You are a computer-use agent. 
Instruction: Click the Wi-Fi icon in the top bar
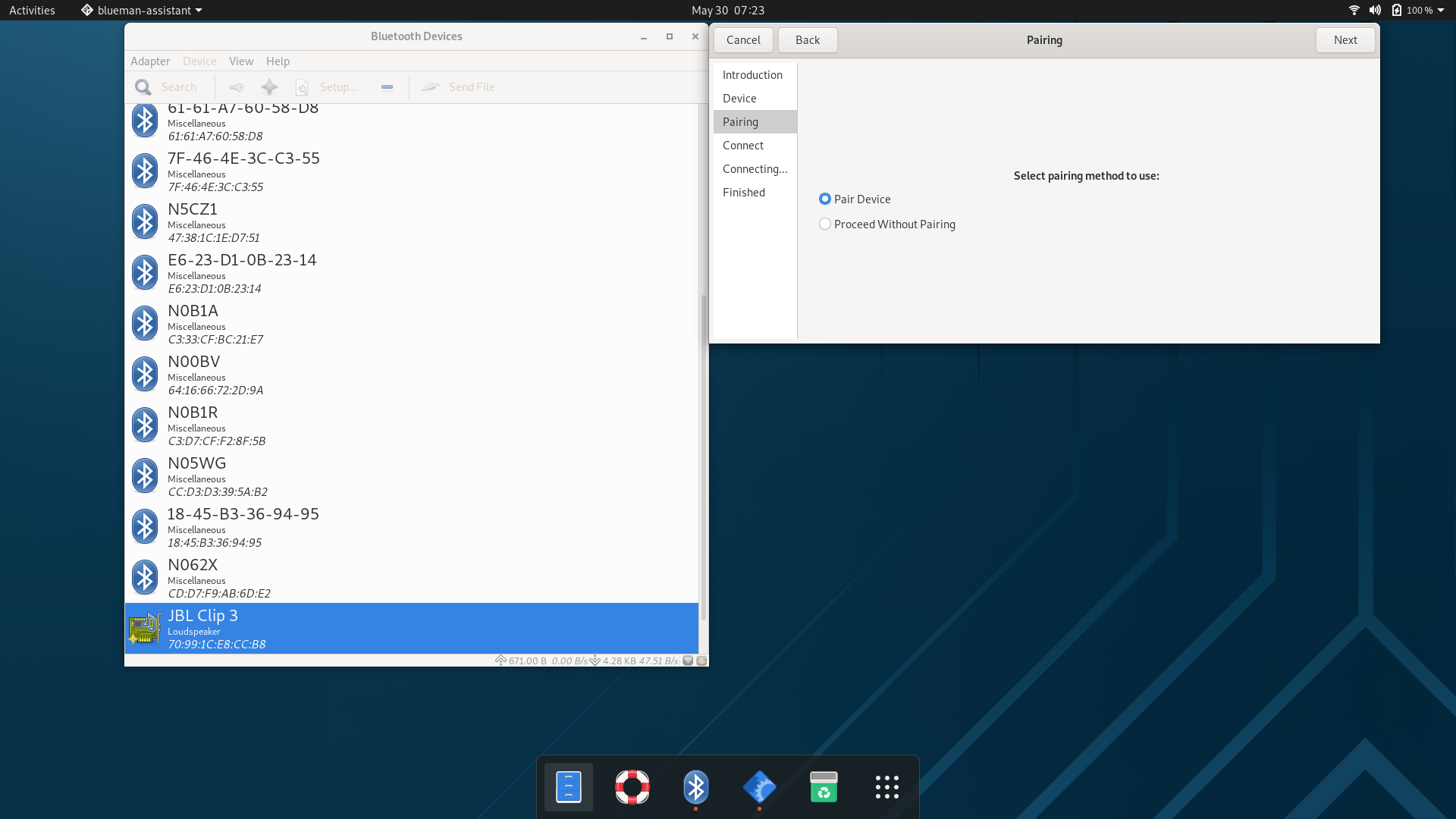coord(1354,10)
